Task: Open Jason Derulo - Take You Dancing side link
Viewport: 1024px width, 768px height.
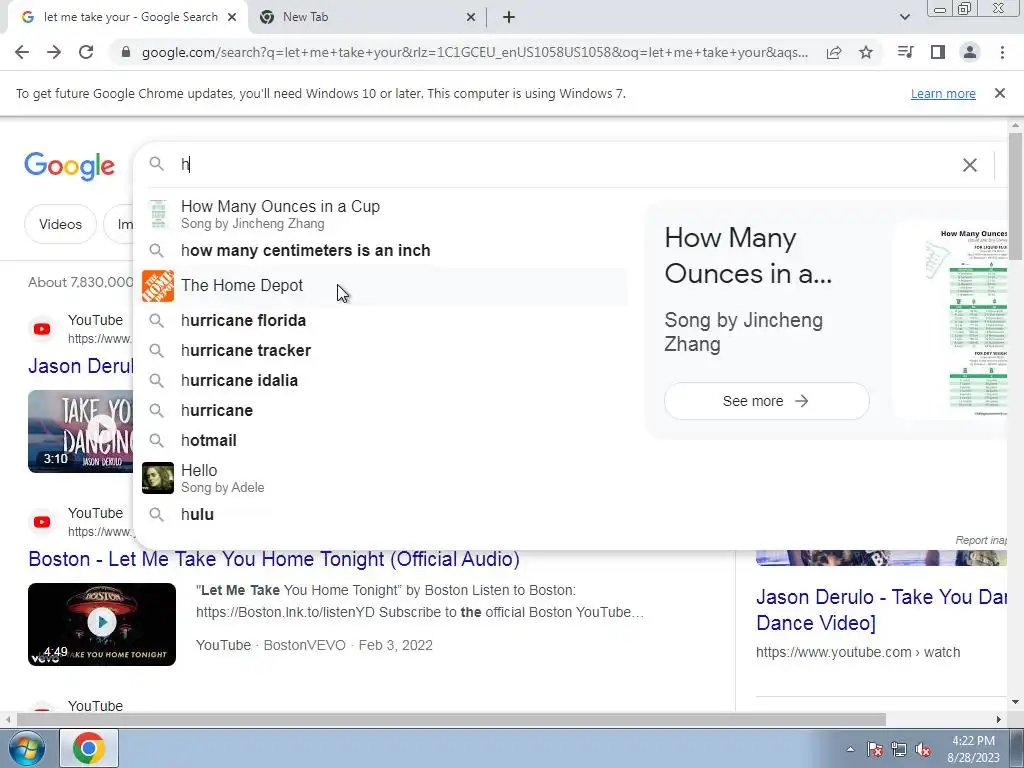Action: [x=882, y=609]
